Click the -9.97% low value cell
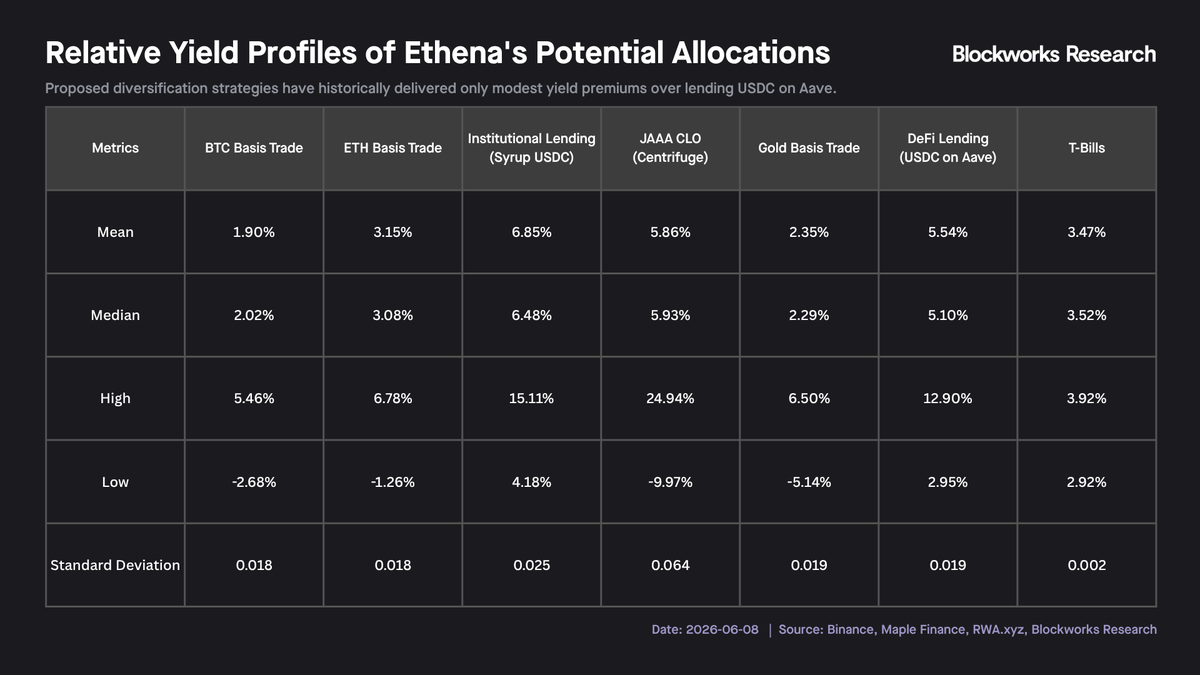1200x675 pixels. 670,482
